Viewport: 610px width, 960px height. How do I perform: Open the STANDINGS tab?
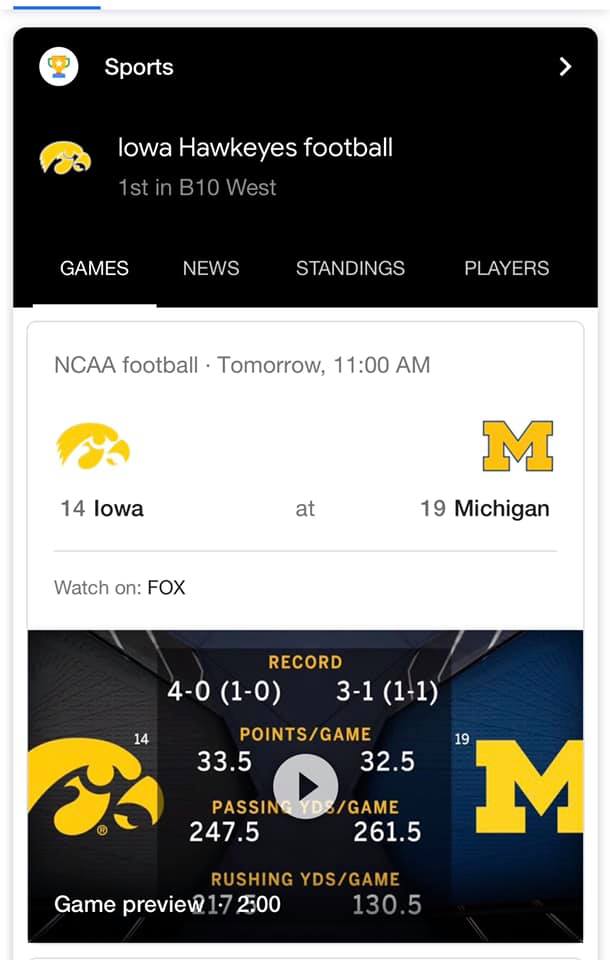coord(350,268)
